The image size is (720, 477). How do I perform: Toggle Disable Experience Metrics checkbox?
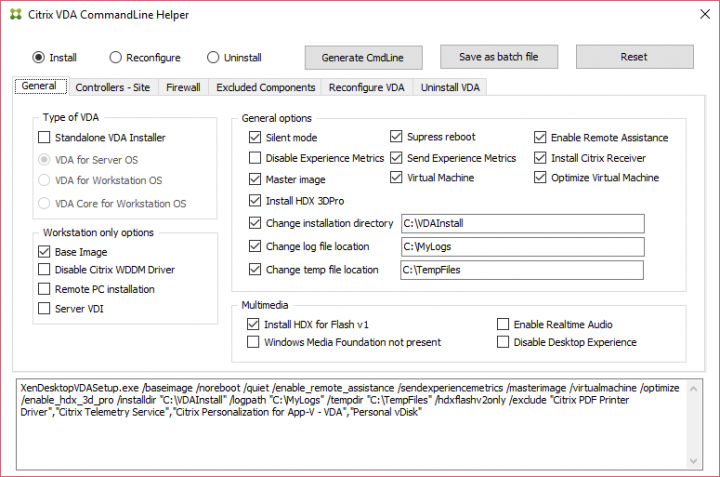pyautogui.click(x=255, y=158)
